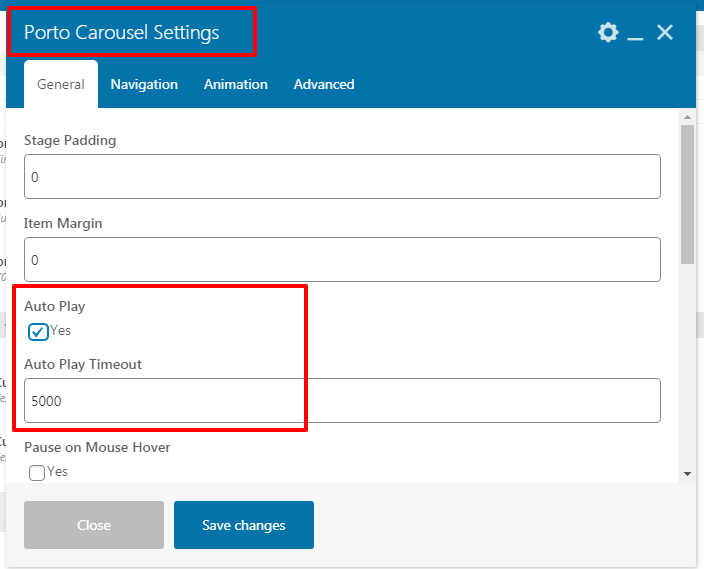This screenshot has height=569, width=704.
Task: Click the Porto Carousel Settings title text
Action: (x=121, y=33)
